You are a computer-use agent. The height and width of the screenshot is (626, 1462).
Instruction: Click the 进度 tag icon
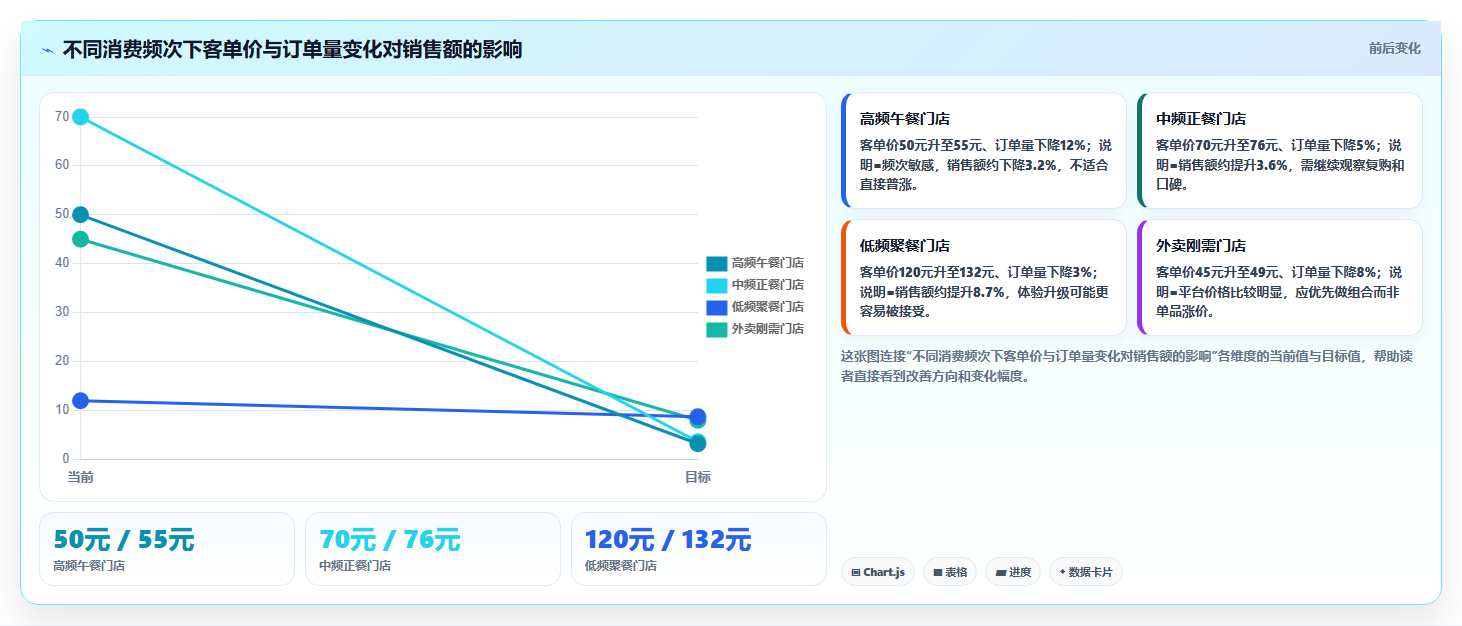coord(1001,573)
